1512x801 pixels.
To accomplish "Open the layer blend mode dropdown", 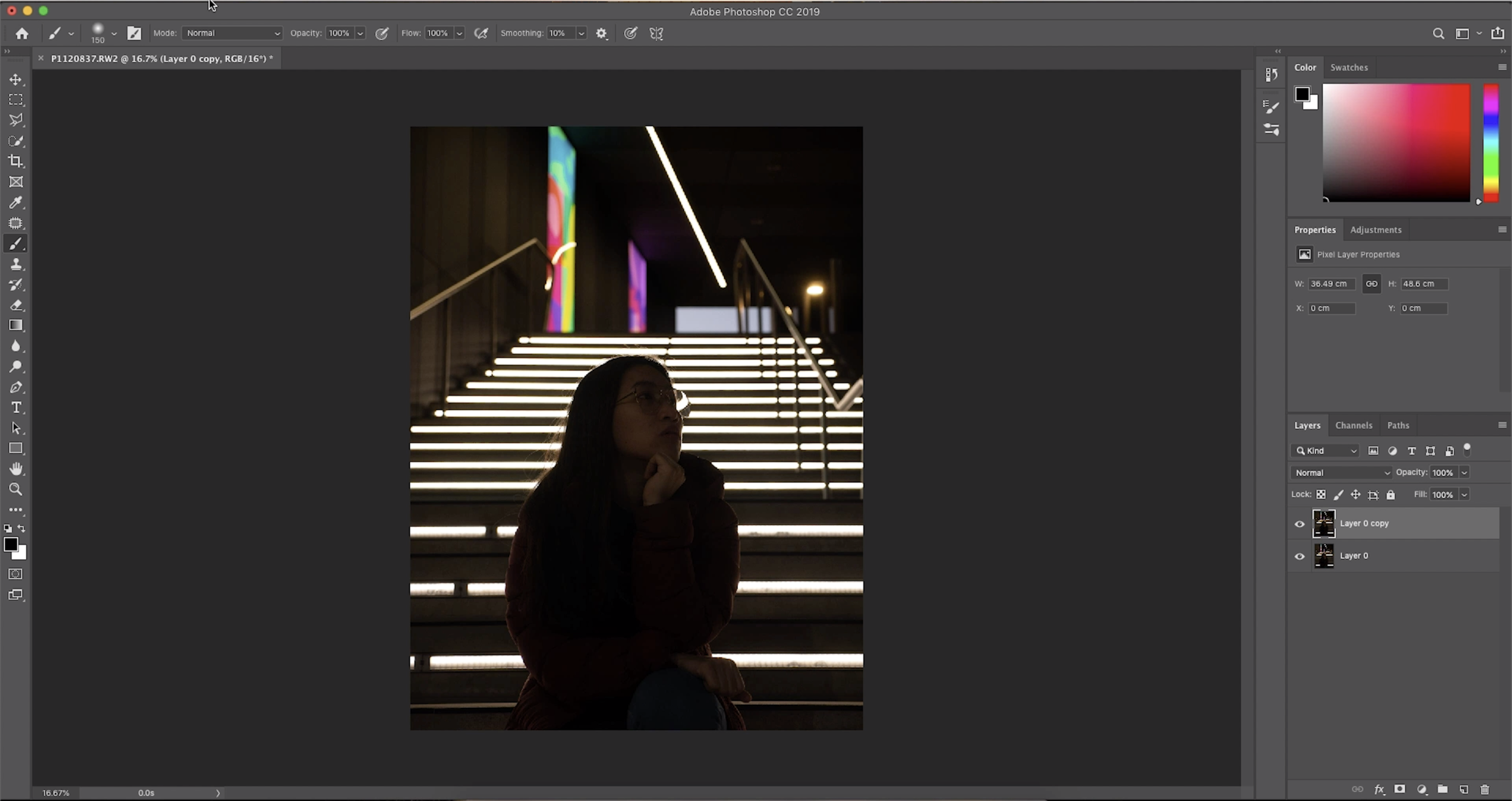I will 1342,472.
